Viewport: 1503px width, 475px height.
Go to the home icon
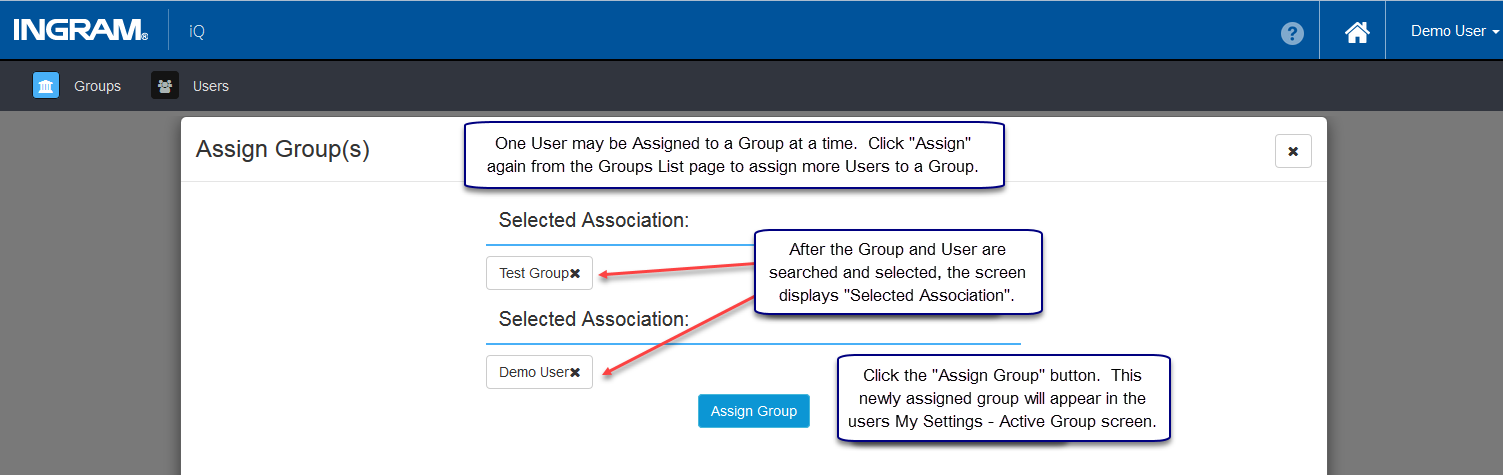tap(1357, 32)
